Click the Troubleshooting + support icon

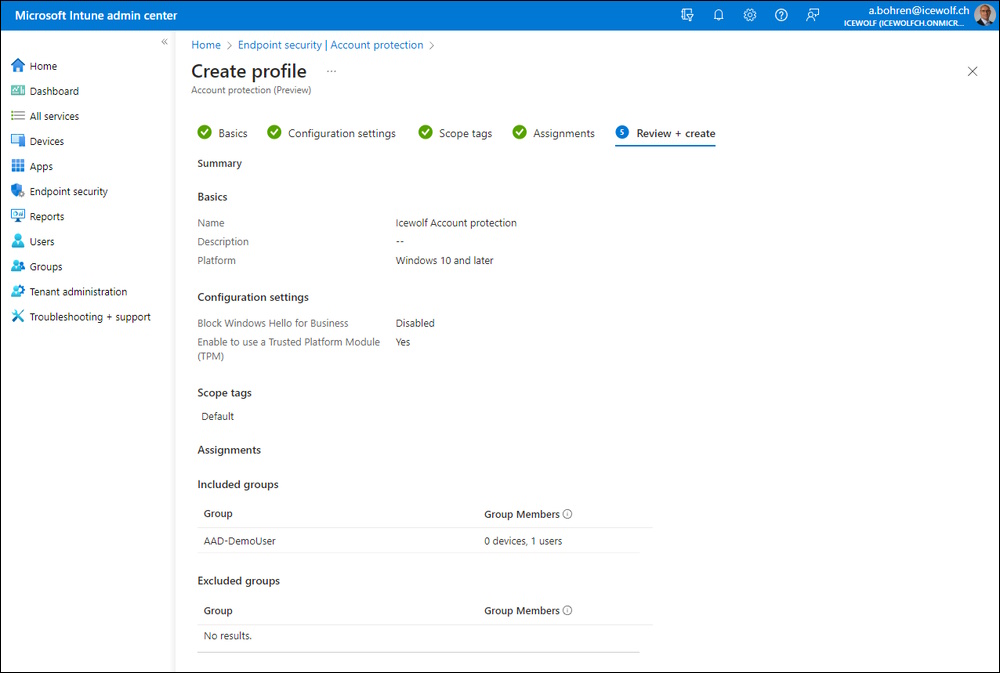click(x=18, y=316)
